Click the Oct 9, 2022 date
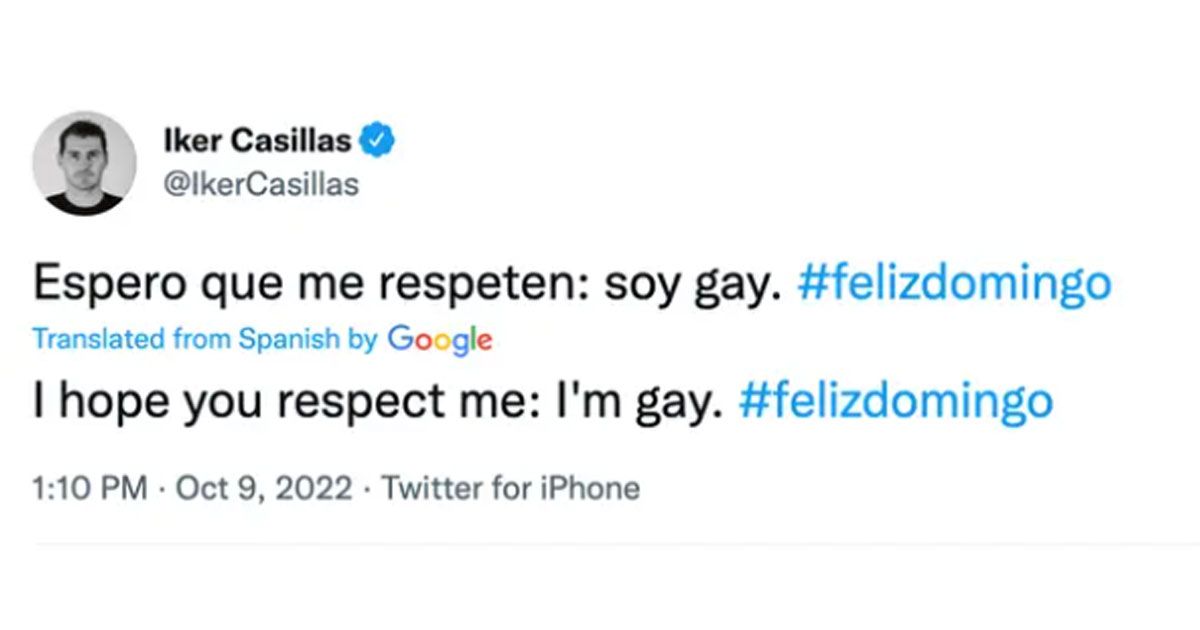 click(x=264, y=489)
